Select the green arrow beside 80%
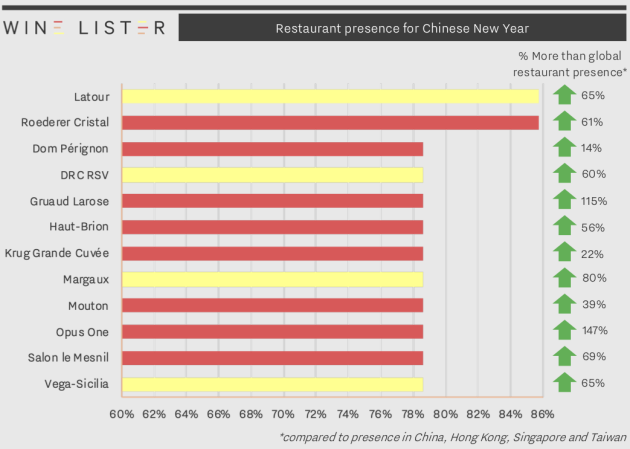 (x=565, y=278)
